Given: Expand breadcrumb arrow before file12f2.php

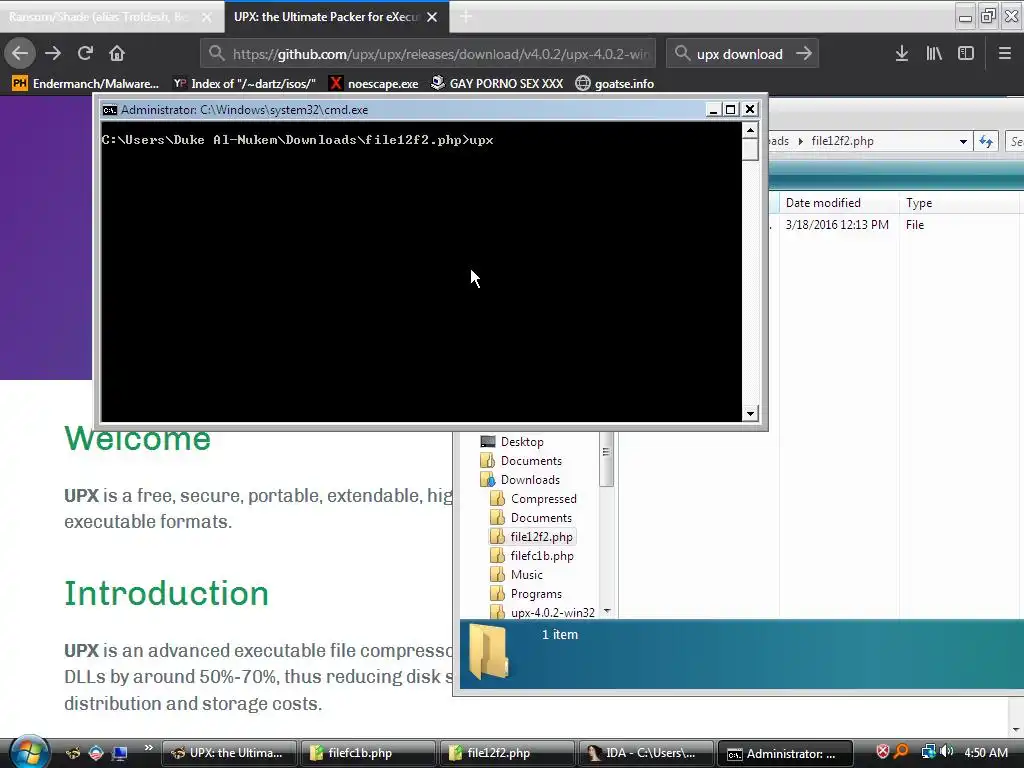Looking at the screenshot, I should 801,141.
